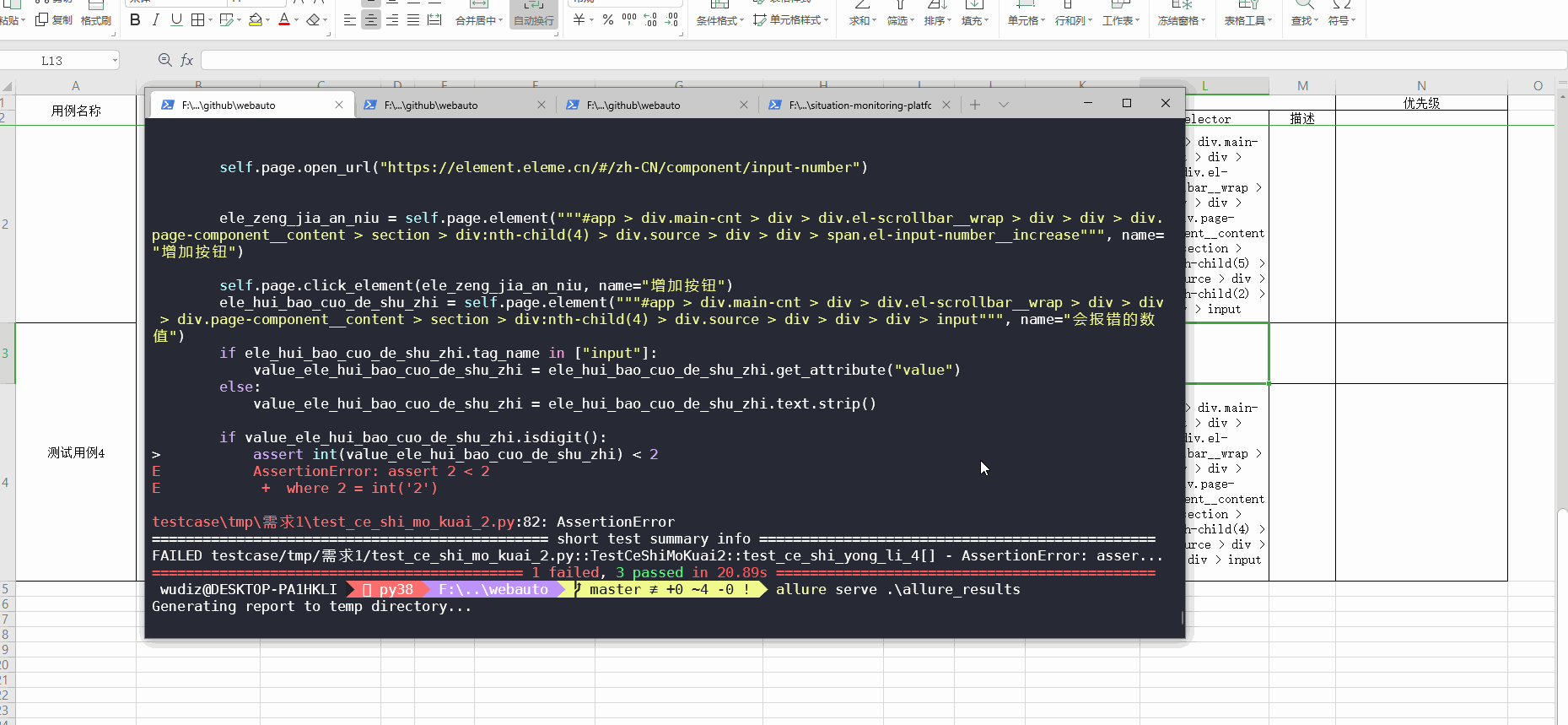Decrease decimal places
Screen dimensions: 1568x725
click(x=671, y=20)
